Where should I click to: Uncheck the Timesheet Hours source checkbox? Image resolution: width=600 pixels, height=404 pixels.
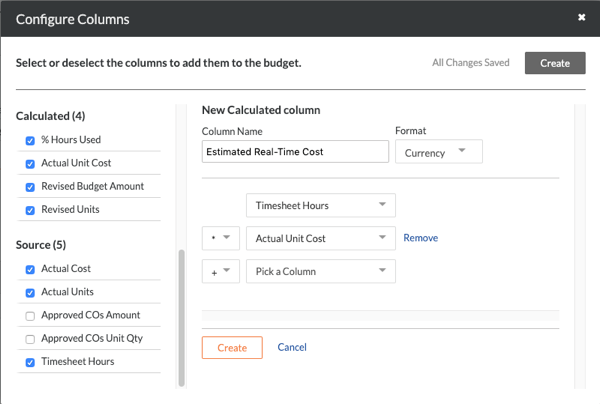tap(30, 362)
